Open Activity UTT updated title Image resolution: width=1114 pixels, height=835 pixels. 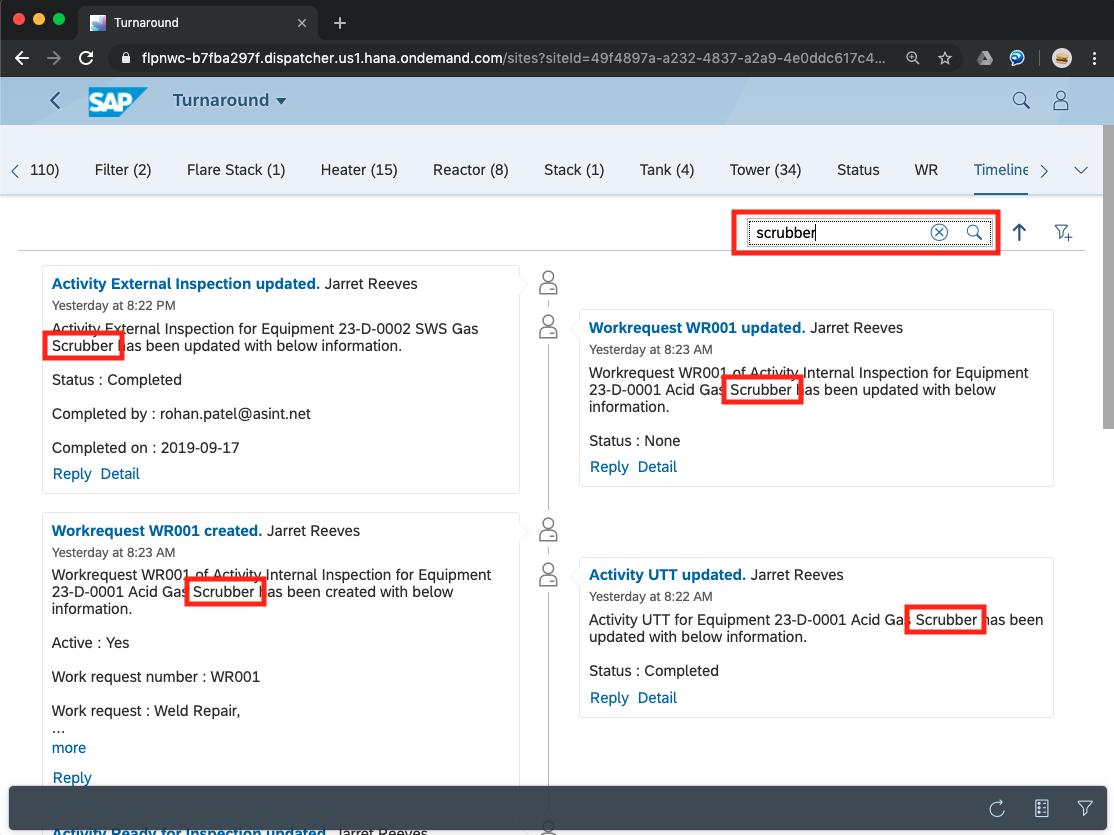pyautogui.click(x=667, y=575)
